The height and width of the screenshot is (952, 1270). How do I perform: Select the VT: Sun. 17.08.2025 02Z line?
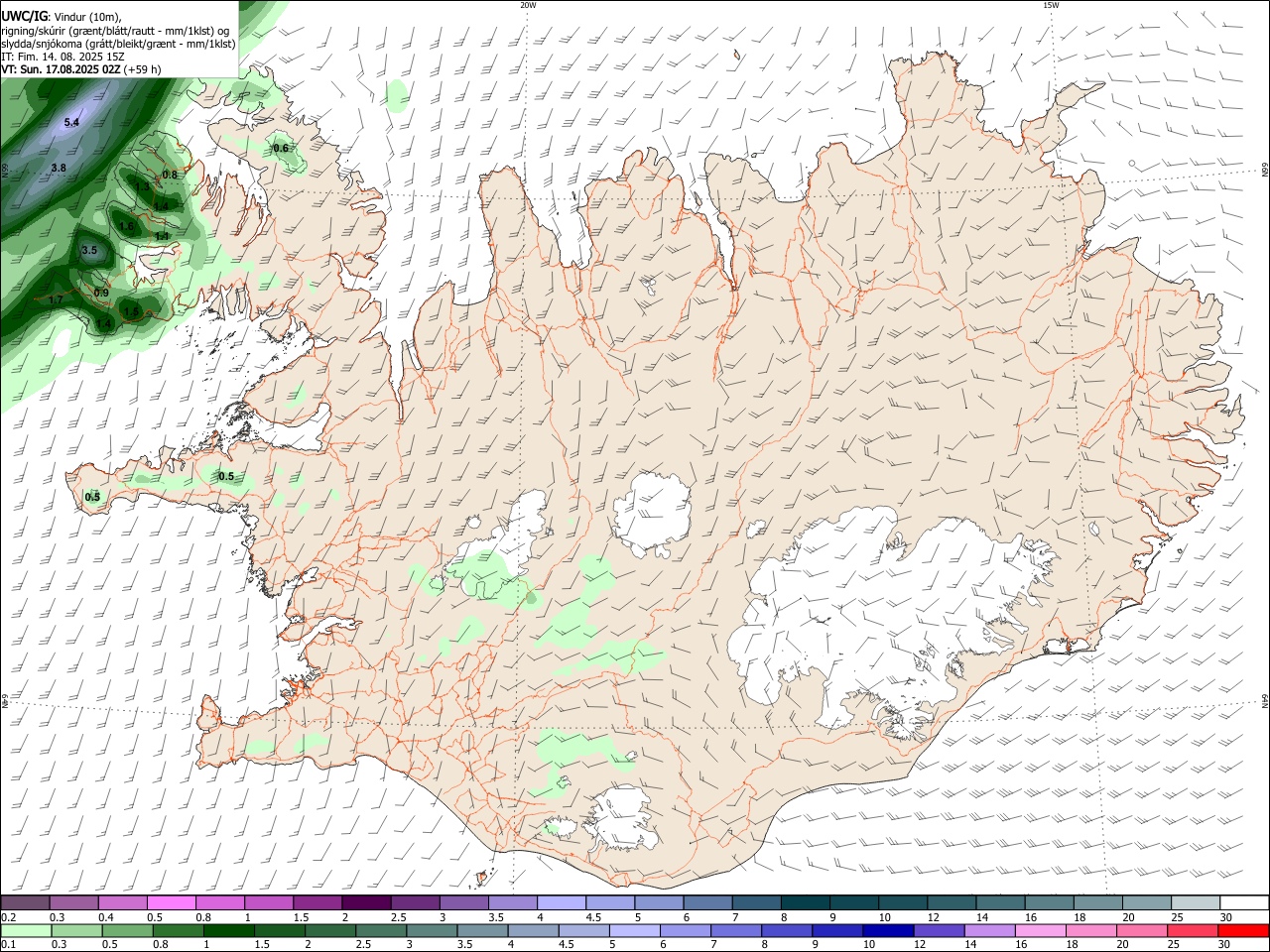[81, 69]
